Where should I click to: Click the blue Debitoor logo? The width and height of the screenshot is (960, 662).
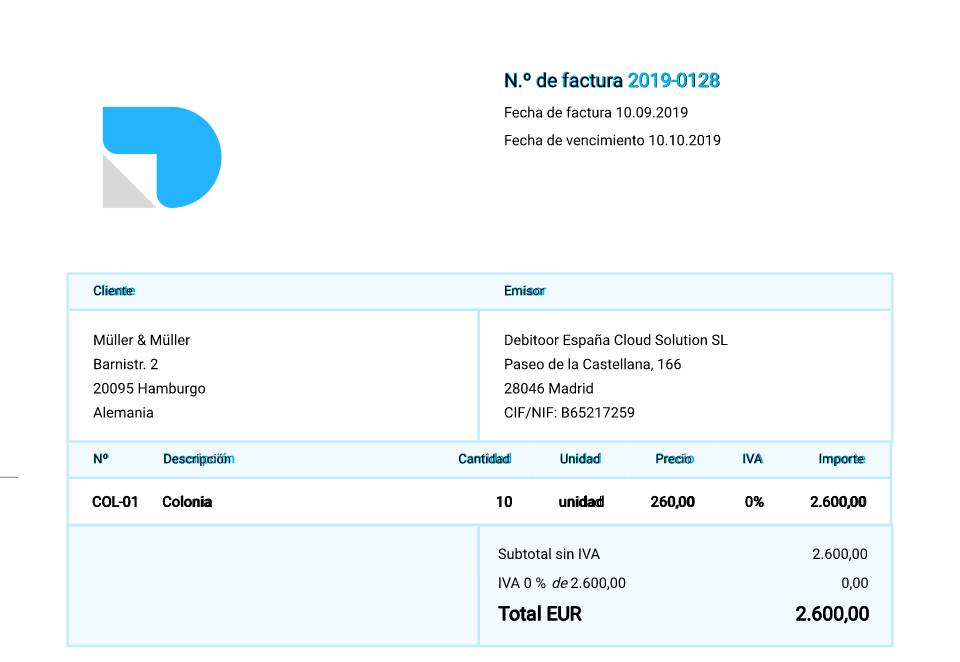pyautogui.click(x=162, y=157)
